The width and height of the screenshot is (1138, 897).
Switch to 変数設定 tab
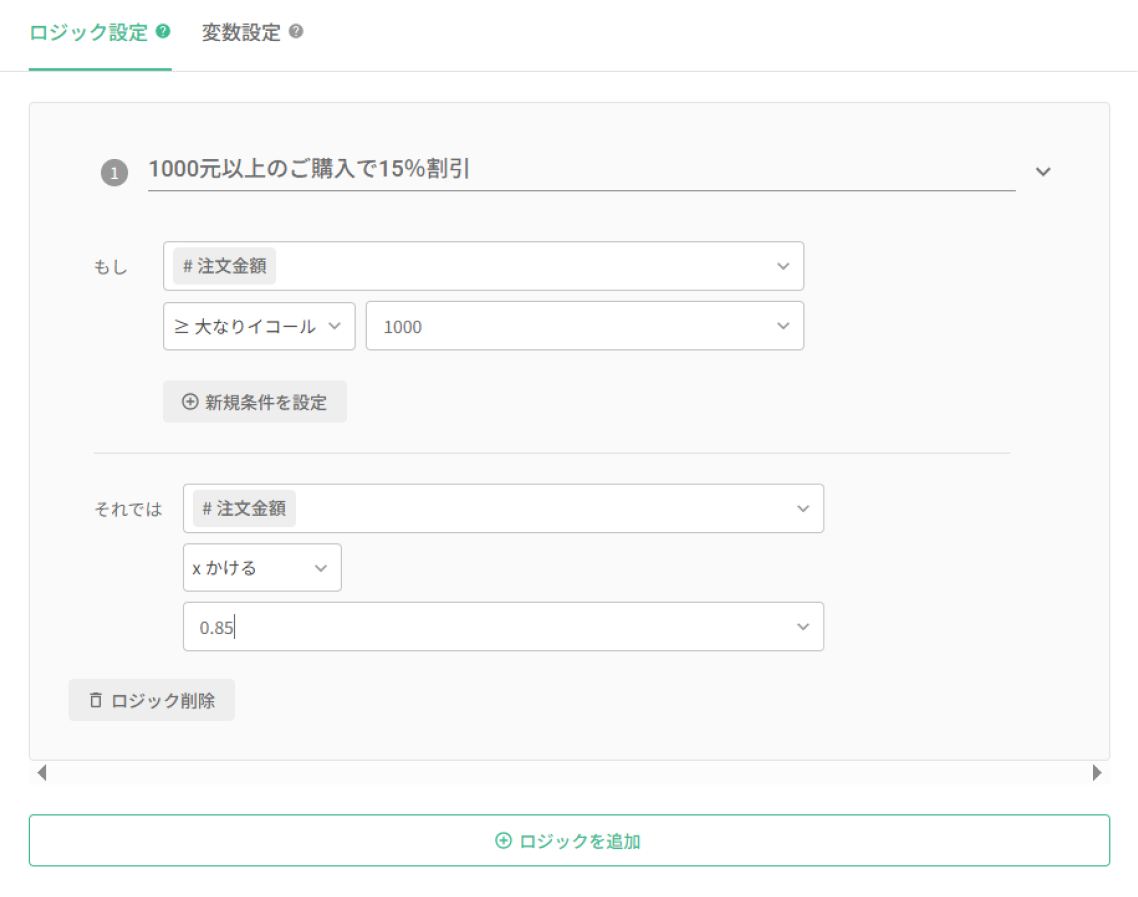click(x=241, y=33)
